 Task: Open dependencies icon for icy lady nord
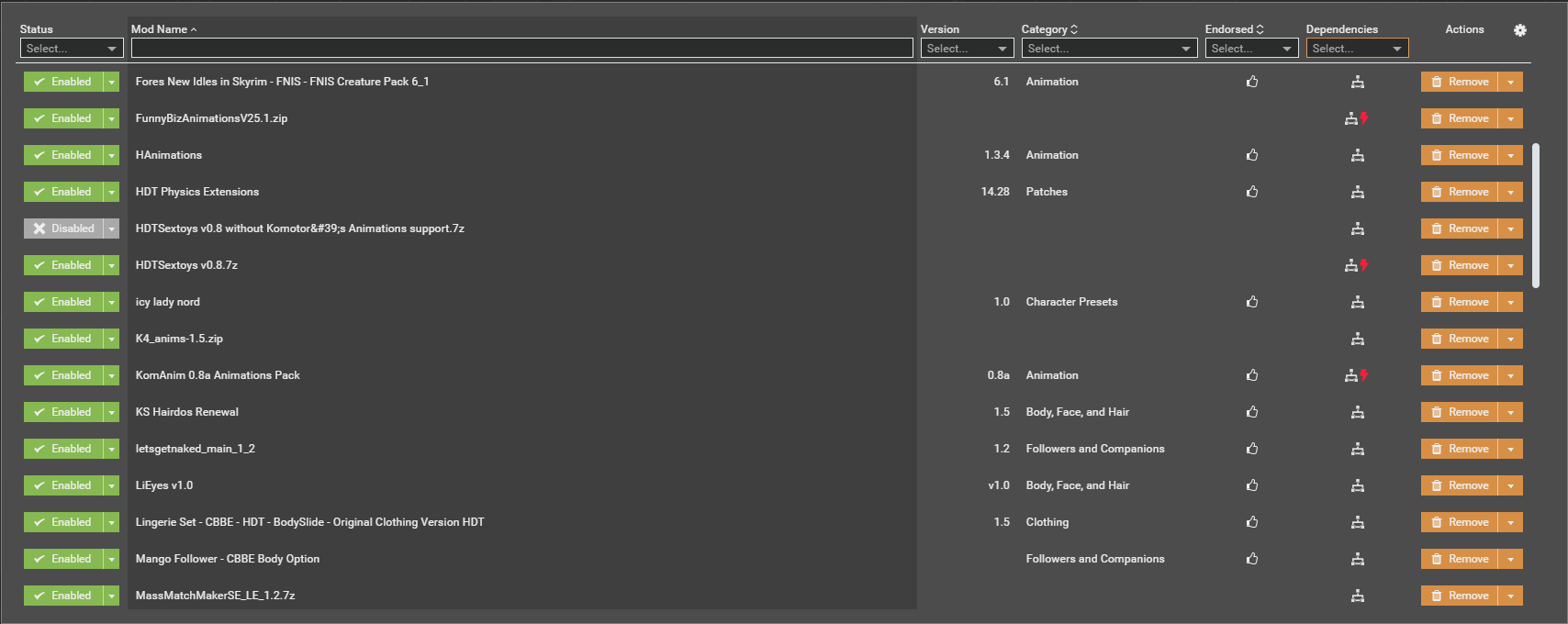point(1358,302)
